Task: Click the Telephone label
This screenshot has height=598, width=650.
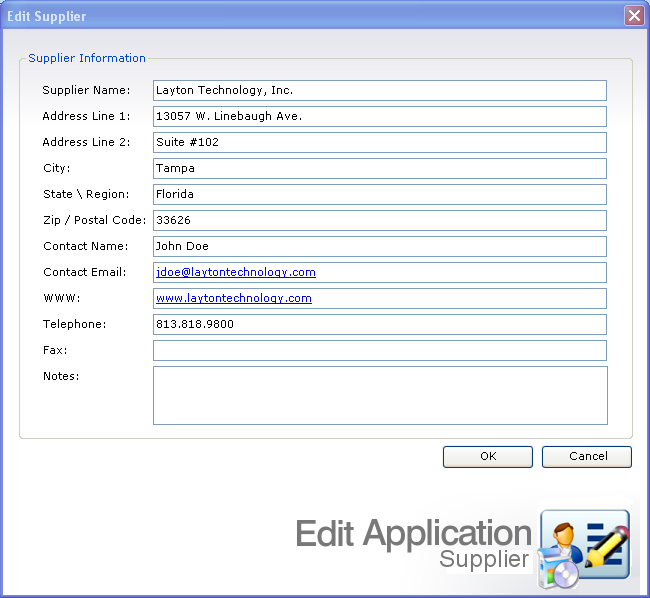Action: point(75,324)
